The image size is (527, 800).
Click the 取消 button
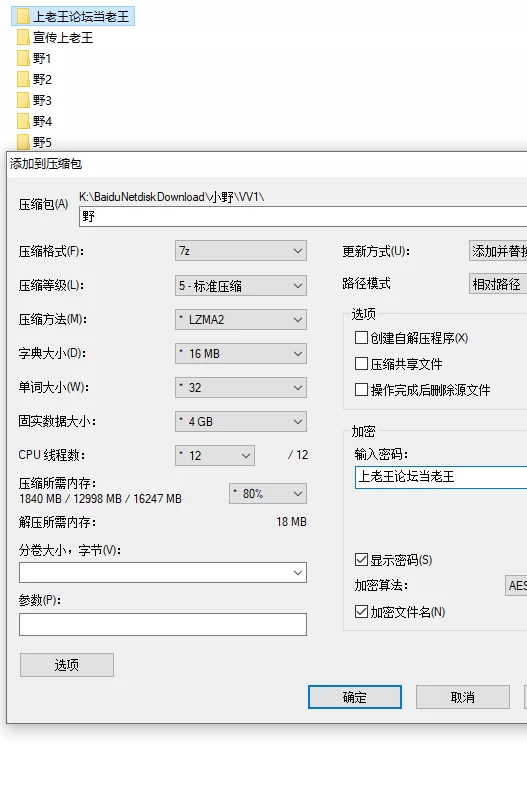pos(463,697)
